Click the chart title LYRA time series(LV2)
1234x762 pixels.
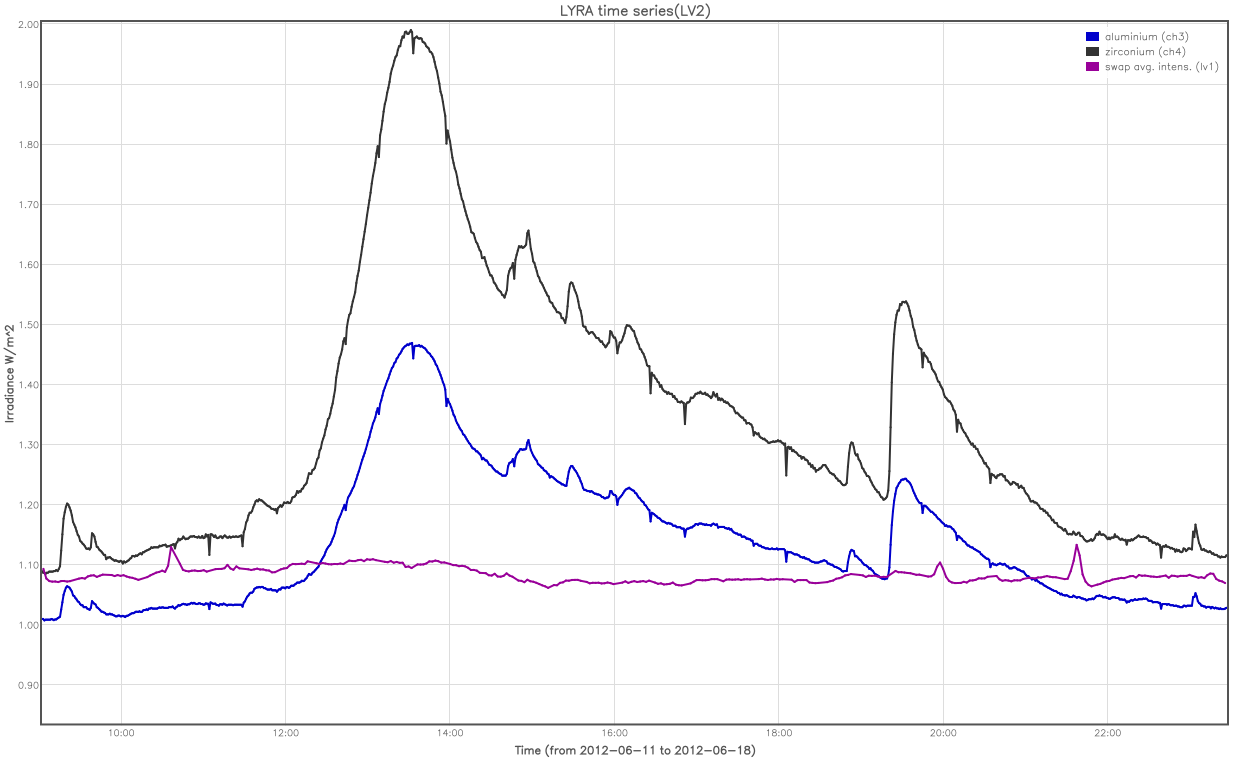(634, 10)
